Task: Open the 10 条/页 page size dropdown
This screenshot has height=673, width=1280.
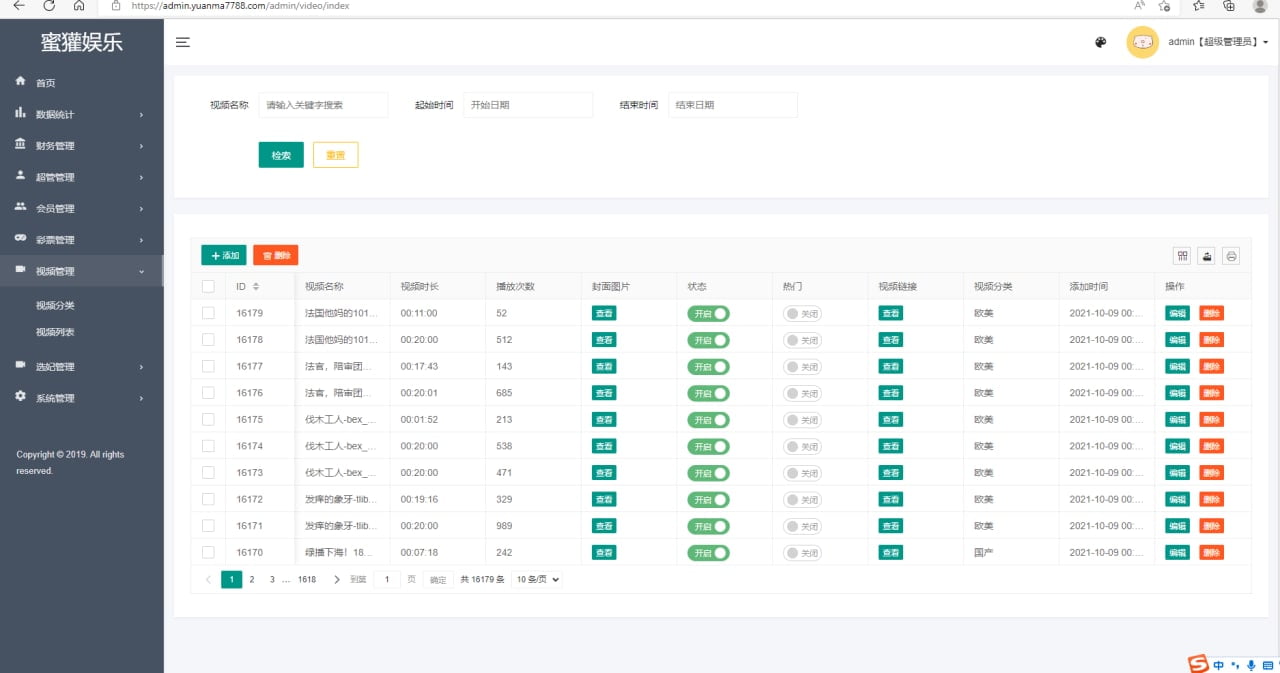Action: click(x=536, y=579)
